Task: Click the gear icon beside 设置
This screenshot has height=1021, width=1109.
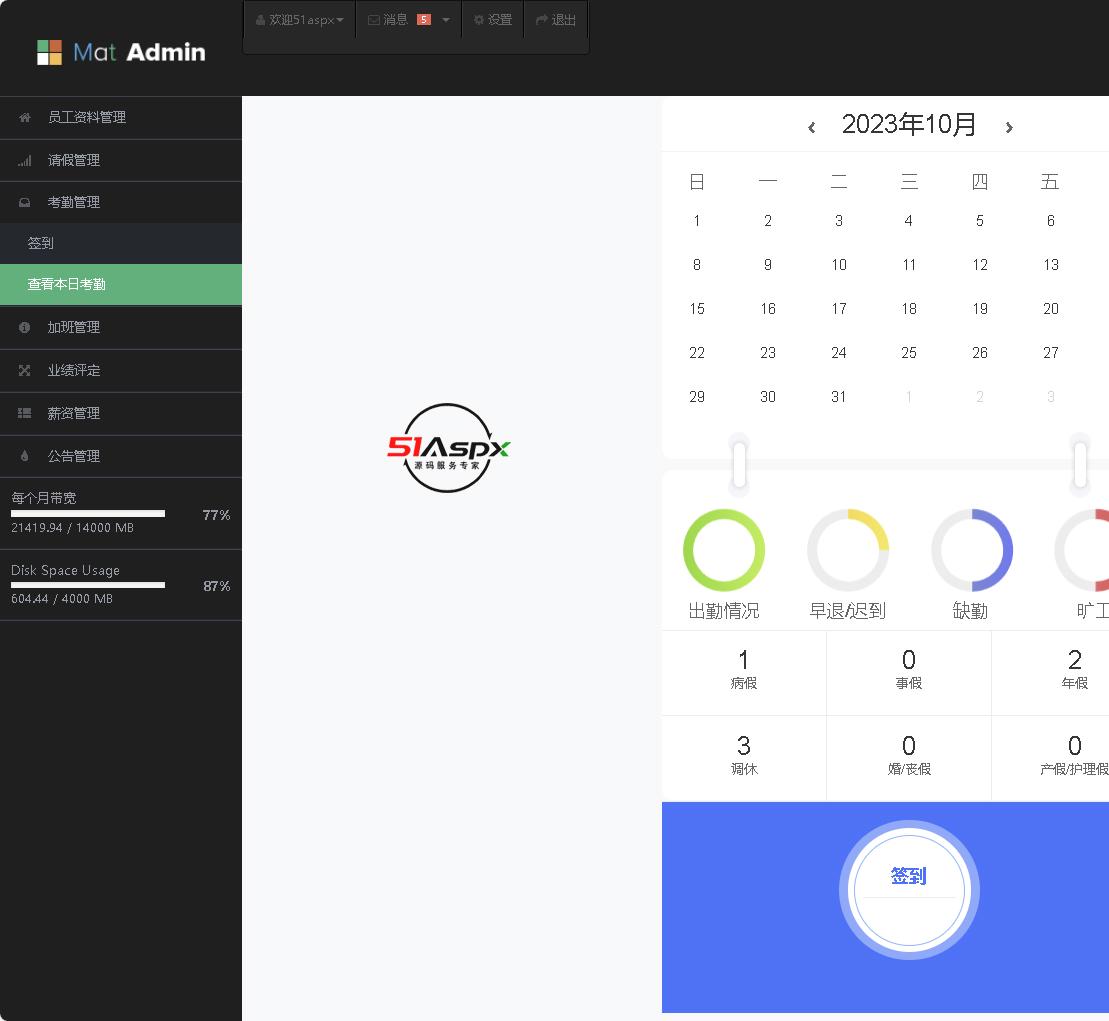Action: (x=479, y=20)
